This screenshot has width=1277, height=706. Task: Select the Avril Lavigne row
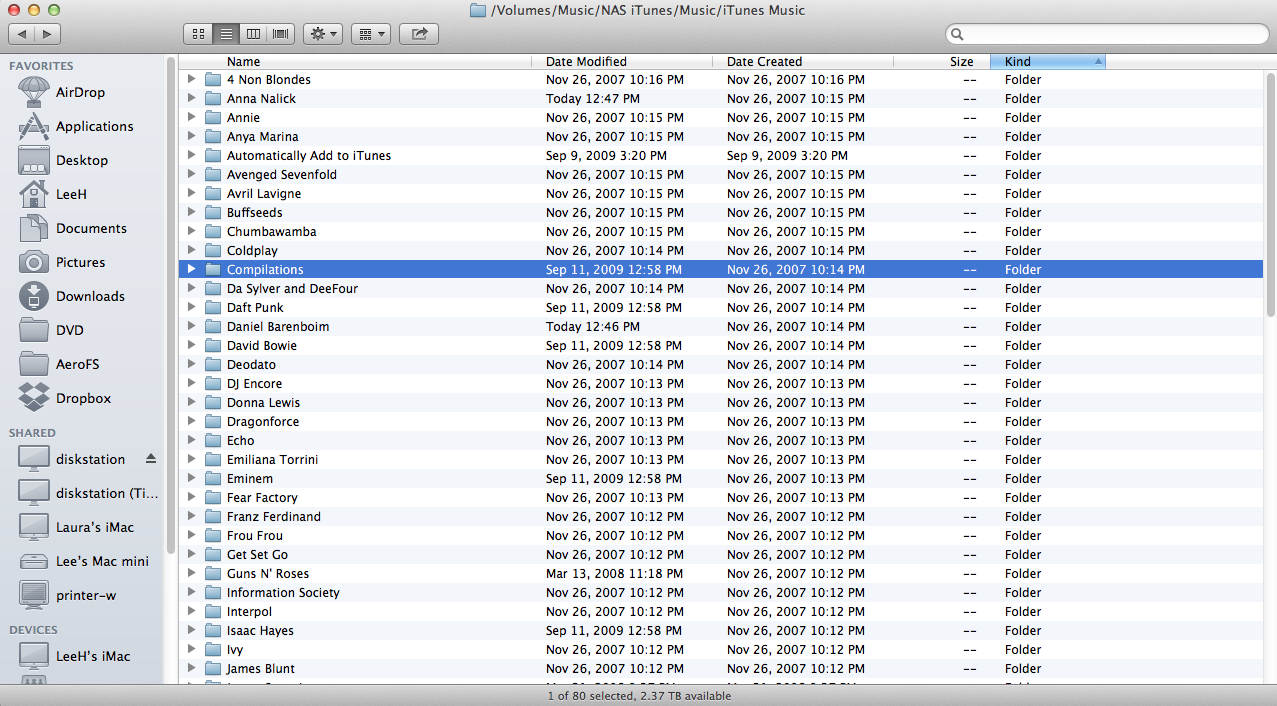[x=721, y=194]
